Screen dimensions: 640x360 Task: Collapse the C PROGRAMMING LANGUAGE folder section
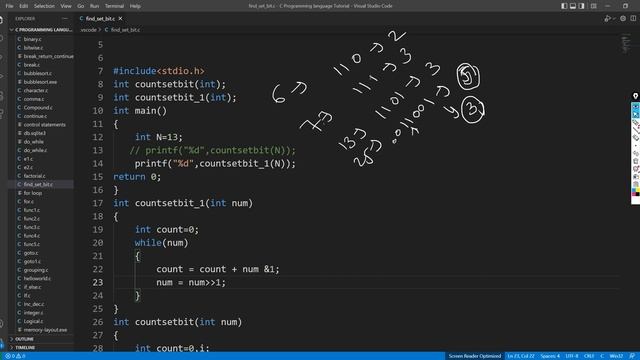click(41, 30)
